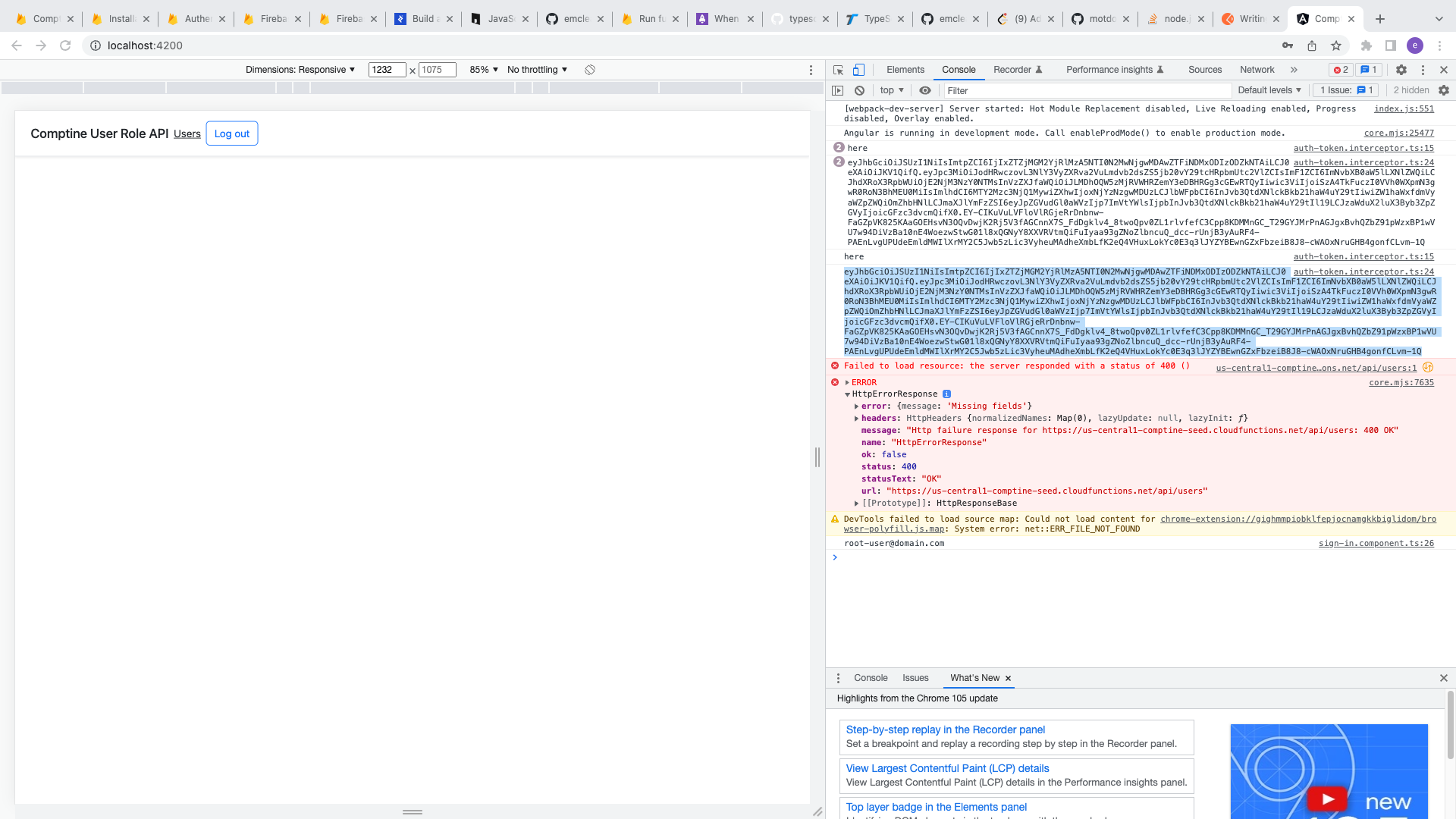Show the console sidebar icon

[839, 90]
